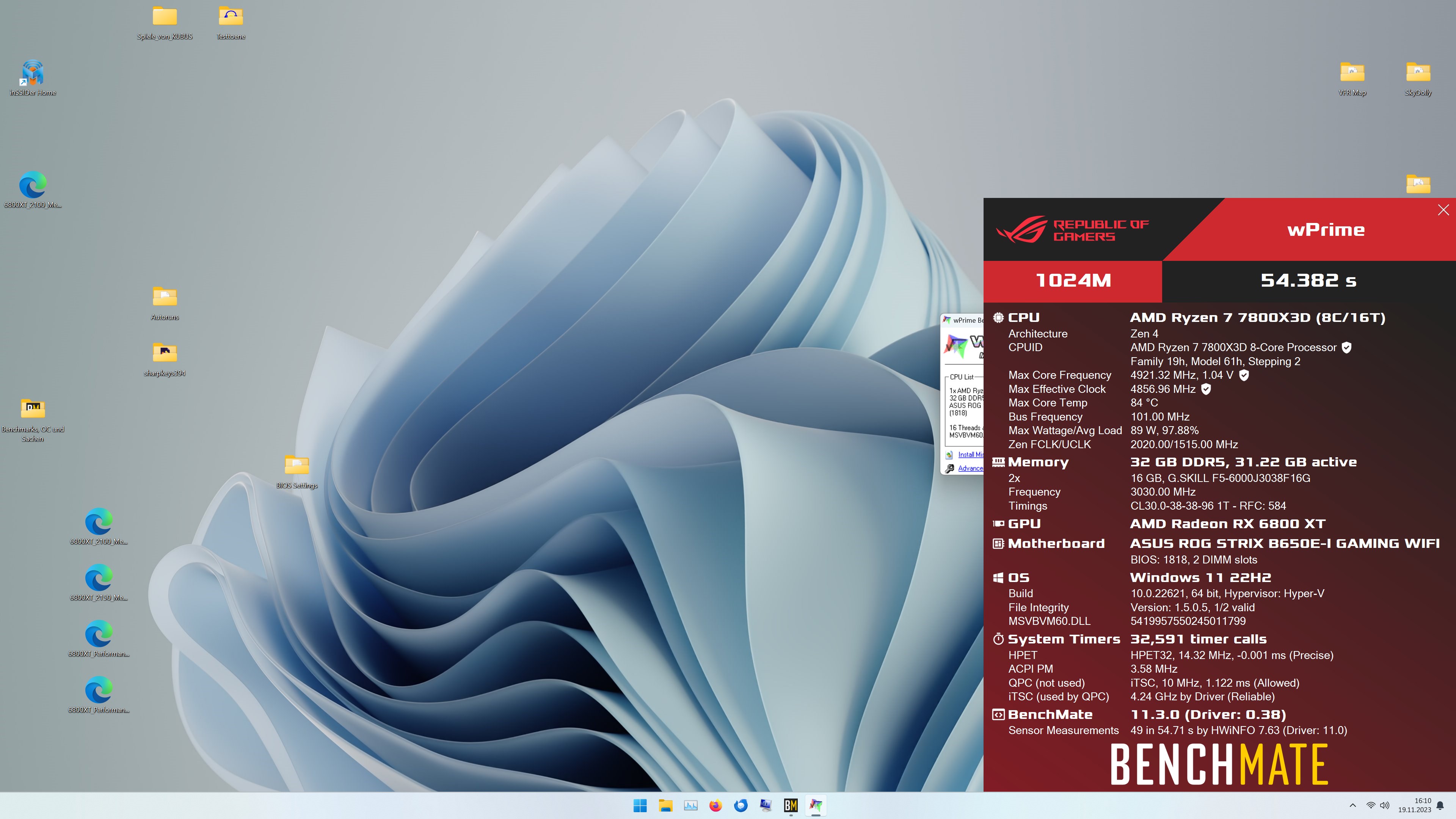Screen dimensions: 1456x819
Task: Open the volume speaker tray icon
Action: (x=1385, y=805)
